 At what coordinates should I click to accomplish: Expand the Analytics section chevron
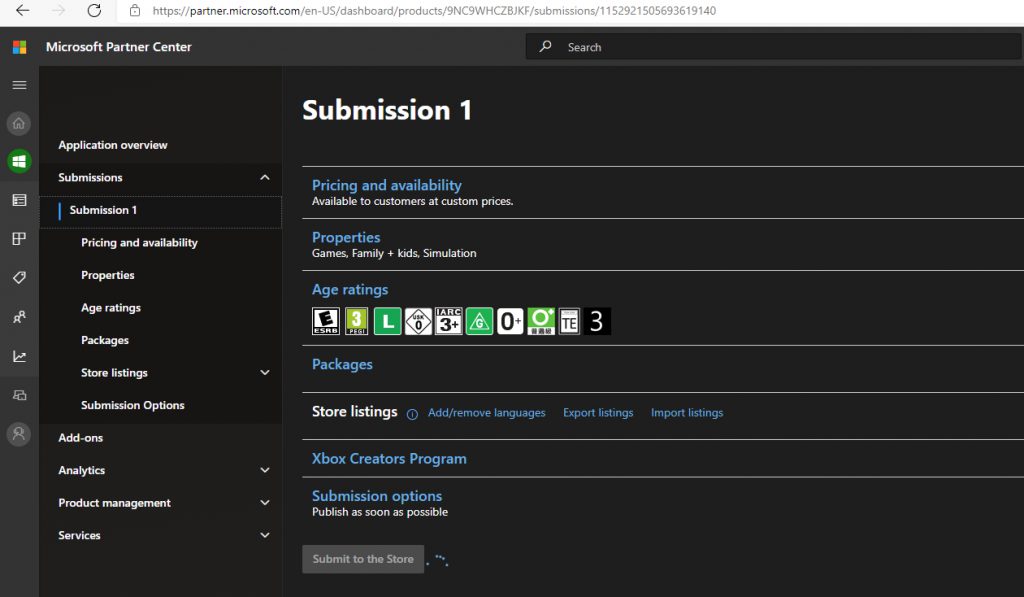click(264, 470)
